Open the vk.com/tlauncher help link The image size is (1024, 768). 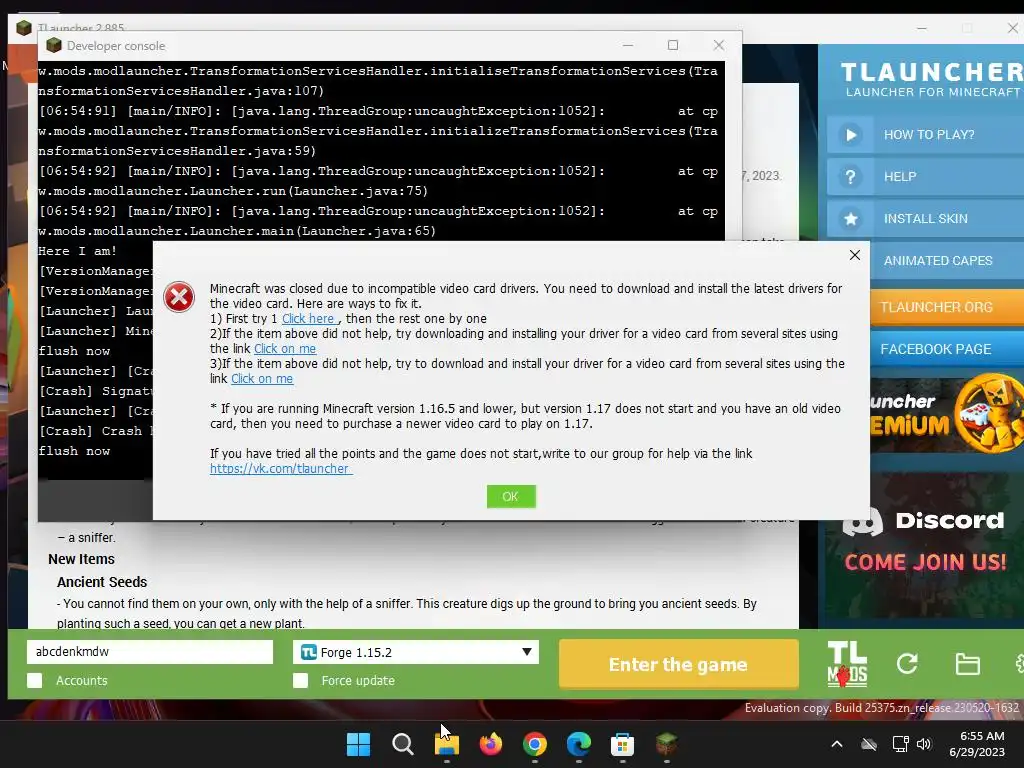(281, 469)
